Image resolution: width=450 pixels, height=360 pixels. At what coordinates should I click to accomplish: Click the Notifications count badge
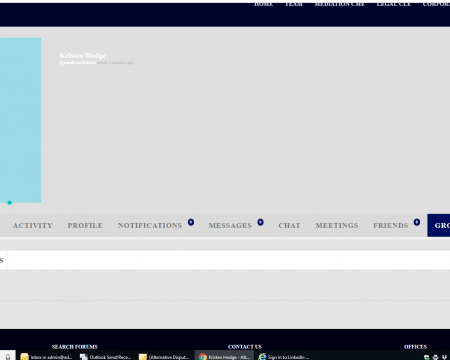coord(191,222)
